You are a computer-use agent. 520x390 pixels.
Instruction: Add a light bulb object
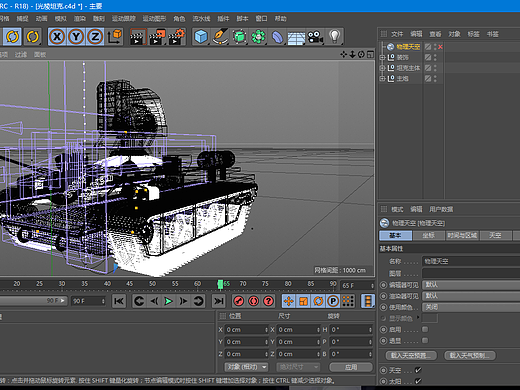point(335,36)
